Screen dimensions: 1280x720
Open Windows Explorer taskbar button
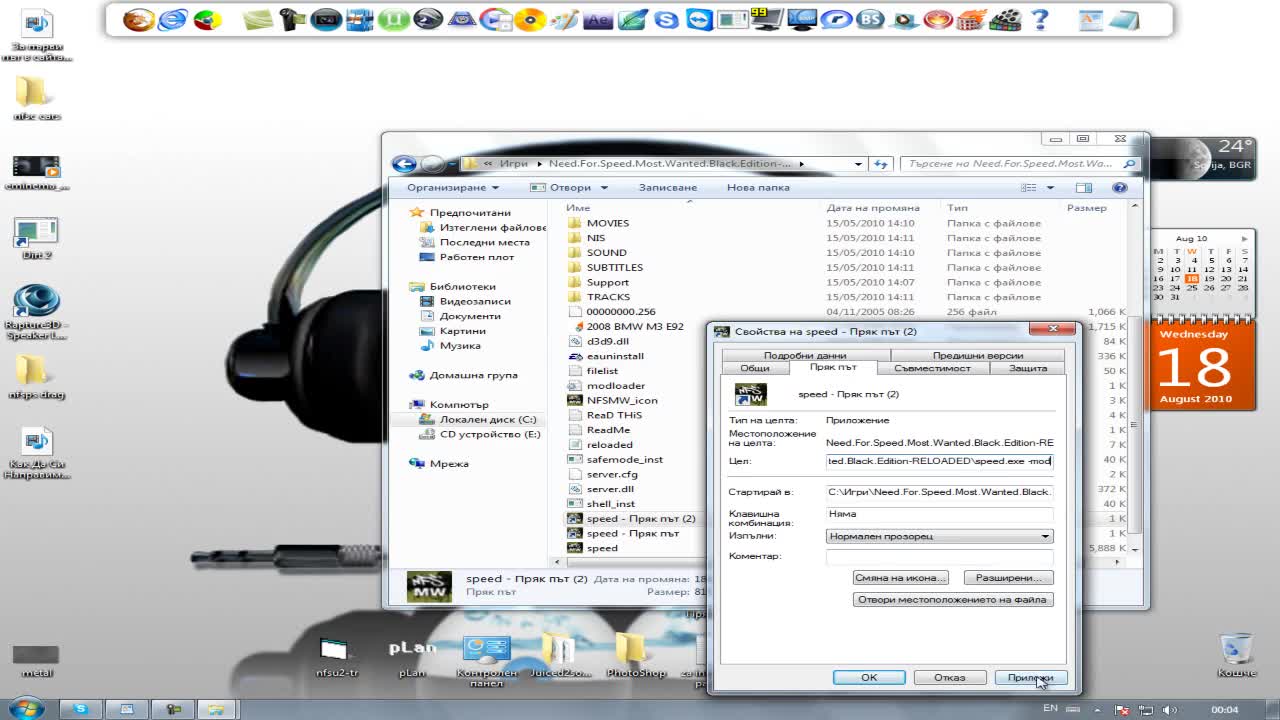click(x=215, y=709)
